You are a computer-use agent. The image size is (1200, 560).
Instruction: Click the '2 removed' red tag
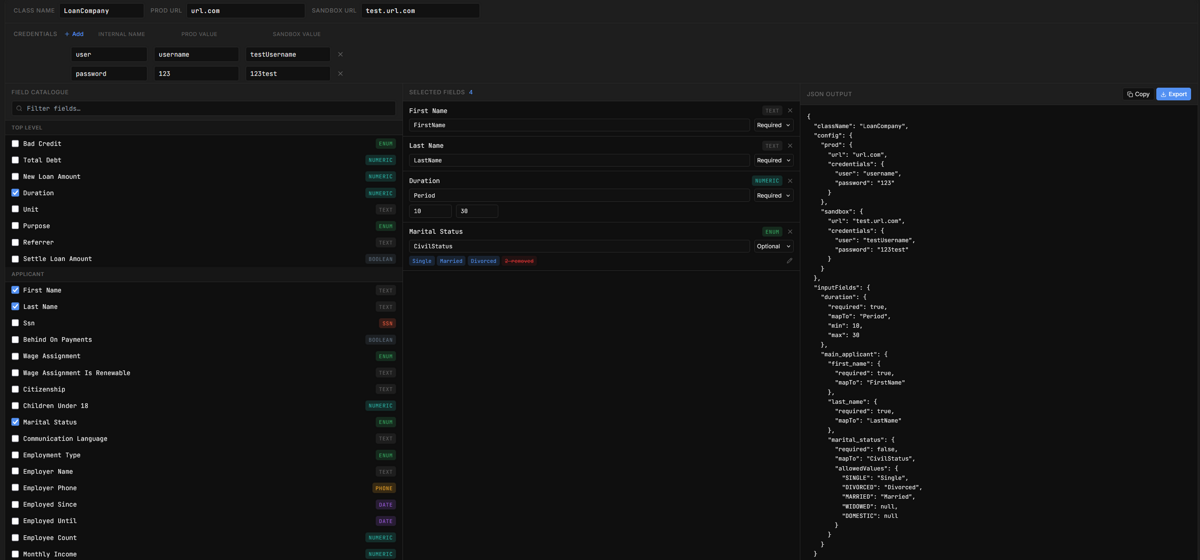point(519,261)
